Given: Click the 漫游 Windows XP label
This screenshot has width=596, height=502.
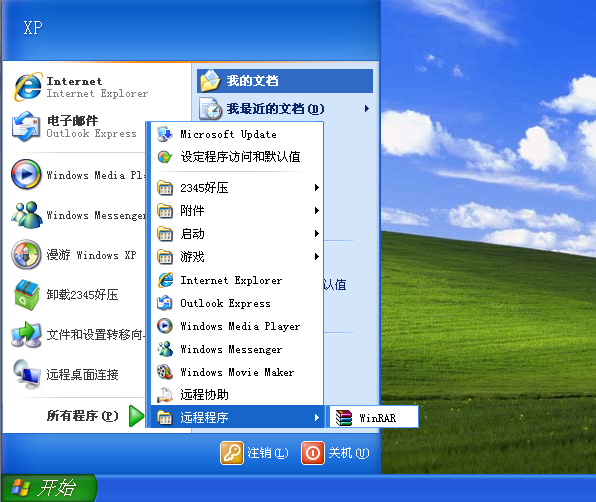Looking at the screenshot, I should pos(91,255).
